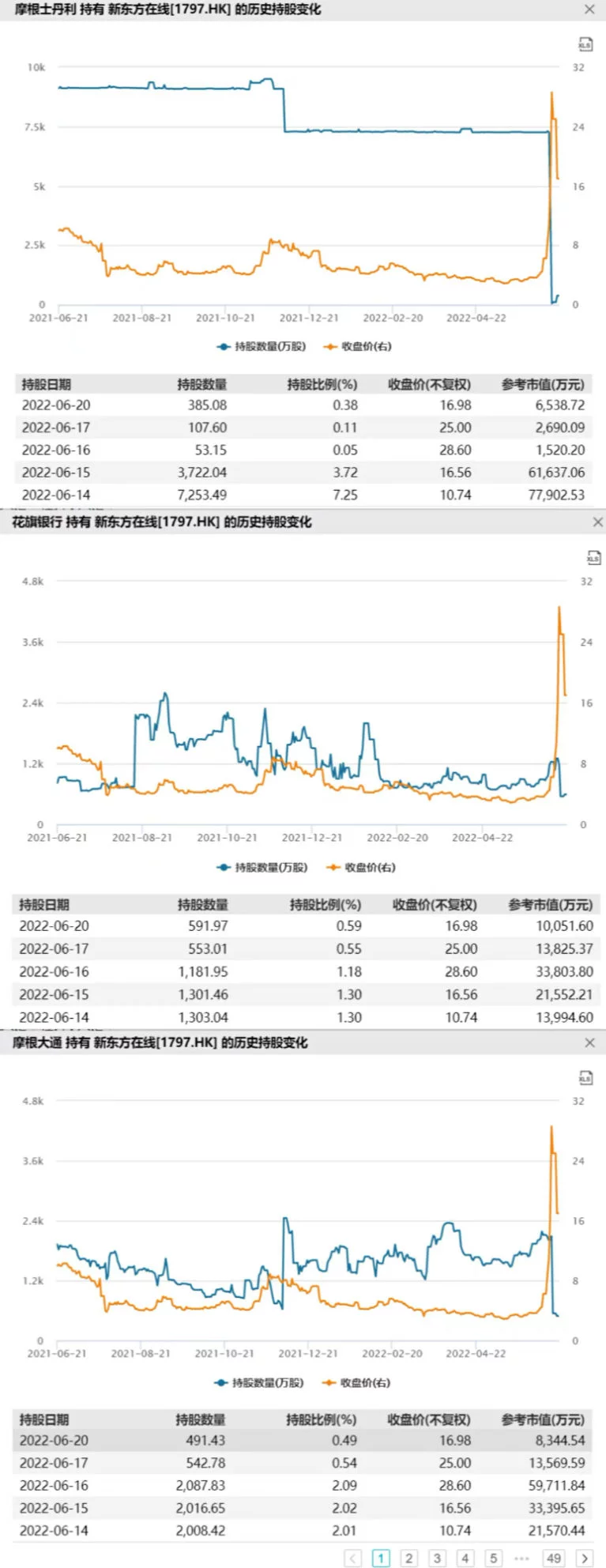Select market value 59,711.84 cell
The height and width of the screenshot is (1568, 606).
point(557,1486)
